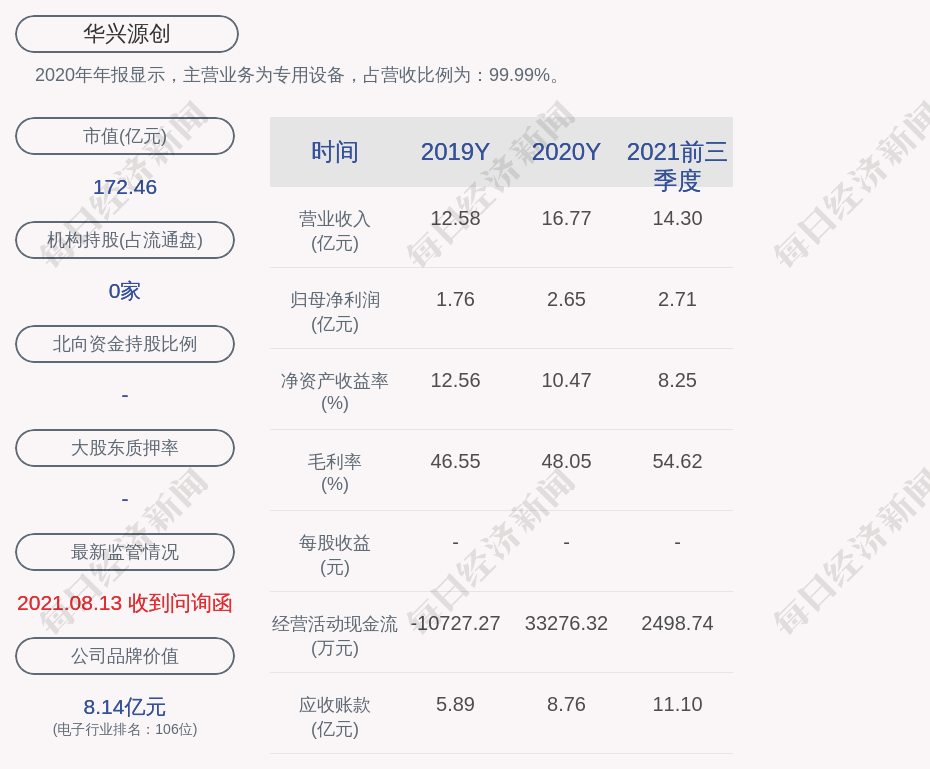930x769 pixels.
Task: Click the 最新监管情况 label pill
Action: coord(125,552)
